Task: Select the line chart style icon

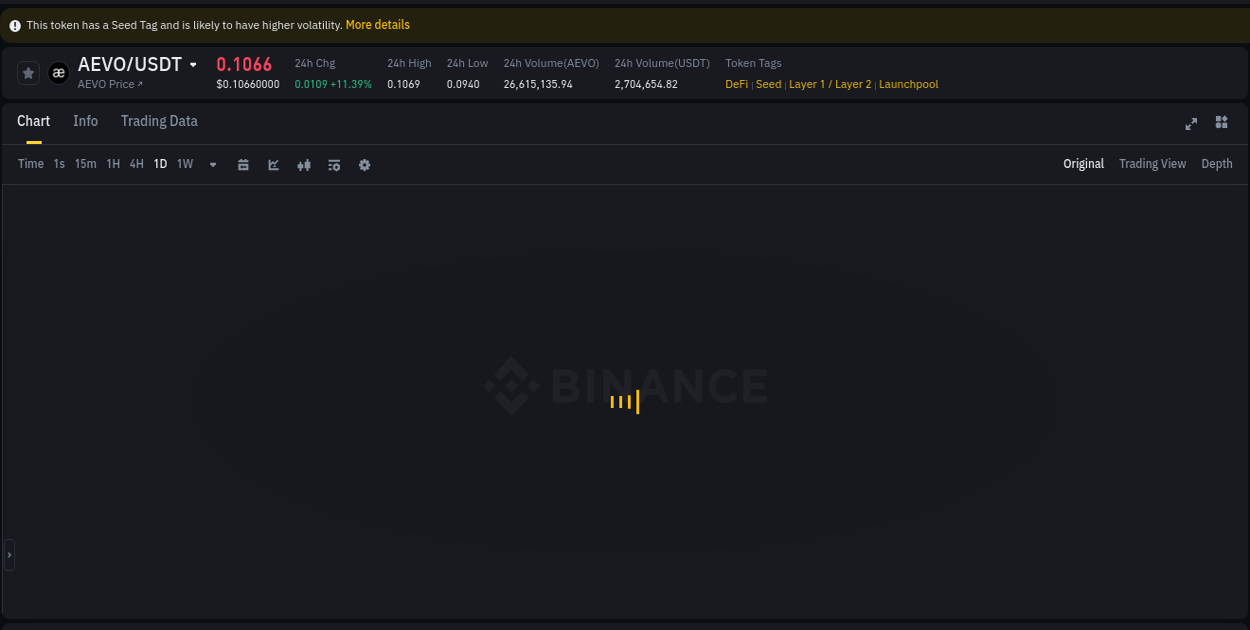Action: click(273, 164)
